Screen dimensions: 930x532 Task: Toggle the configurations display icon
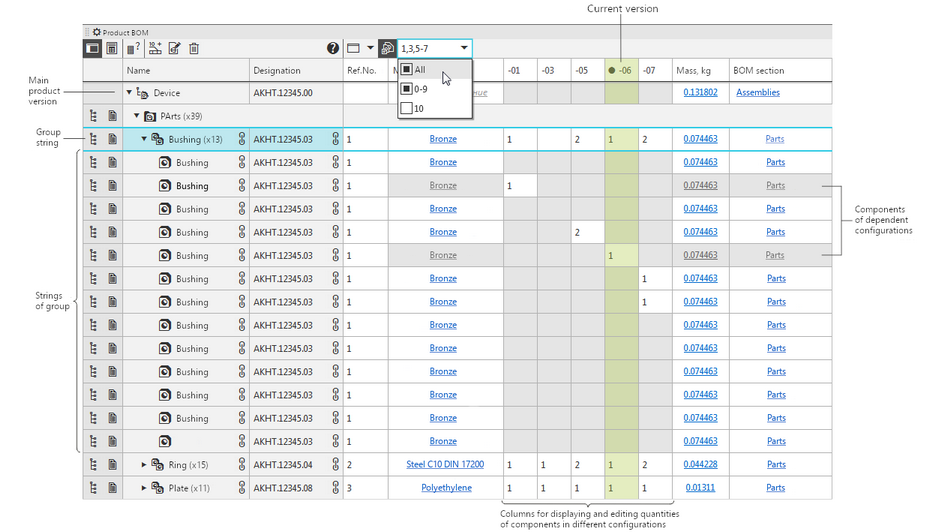pyautogui.click(x=387, y=49)
